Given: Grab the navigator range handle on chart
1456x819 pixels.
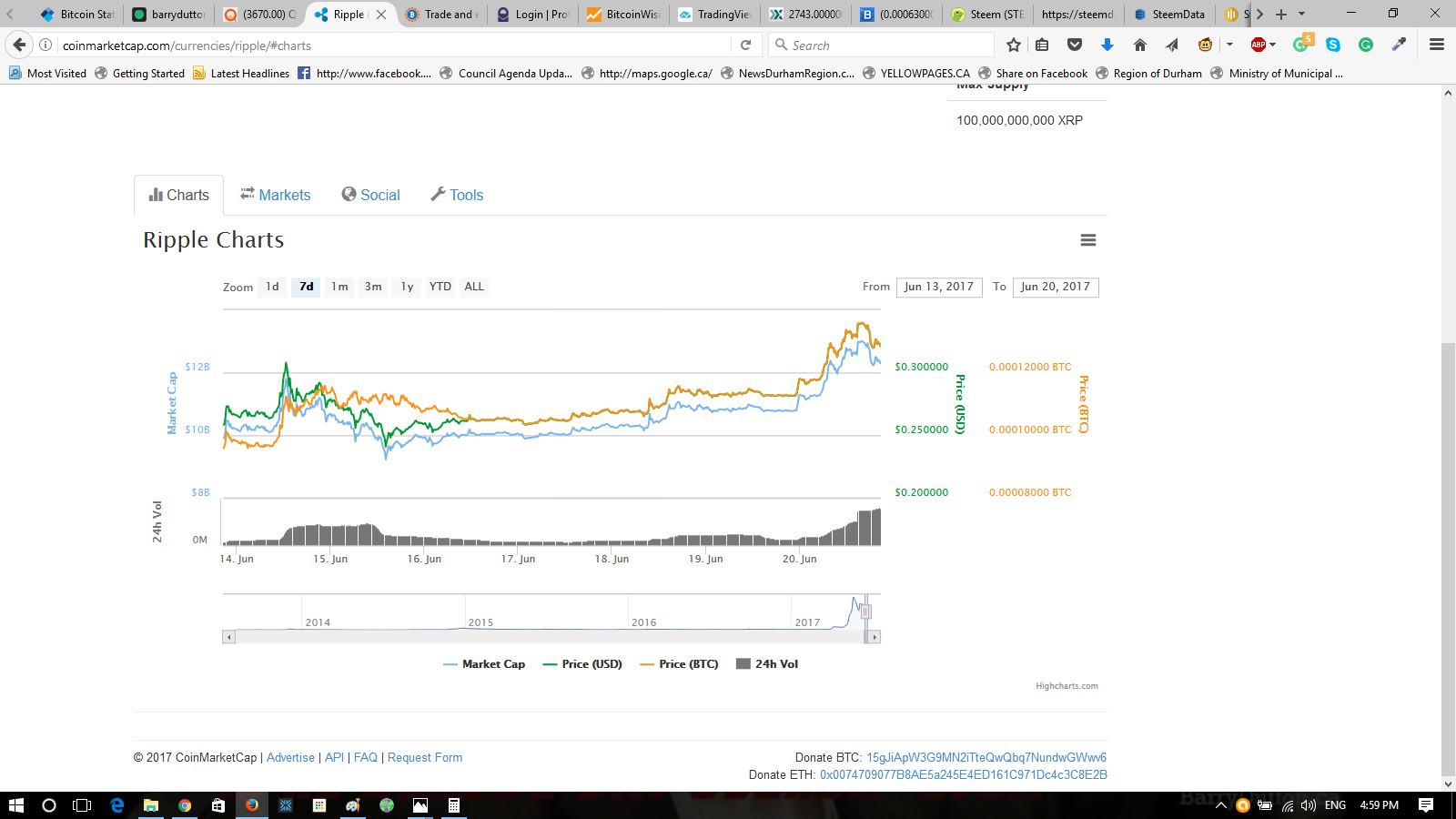Looking at the screenshot, I should point(866,612).
